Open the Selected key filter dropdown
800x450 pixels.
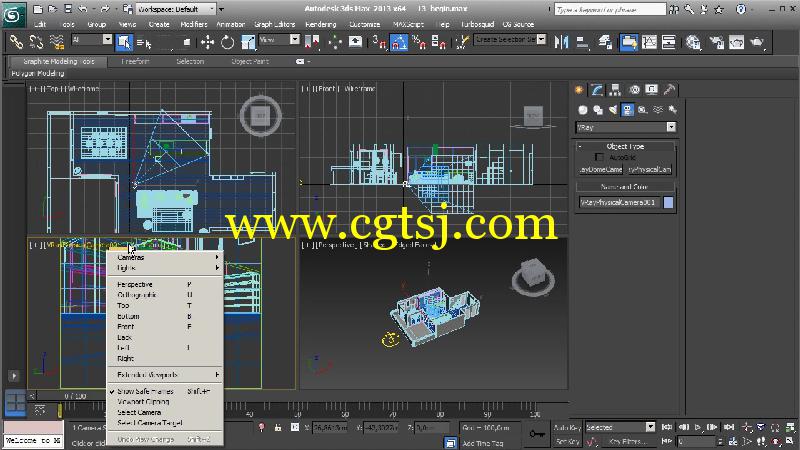[620, 427]
